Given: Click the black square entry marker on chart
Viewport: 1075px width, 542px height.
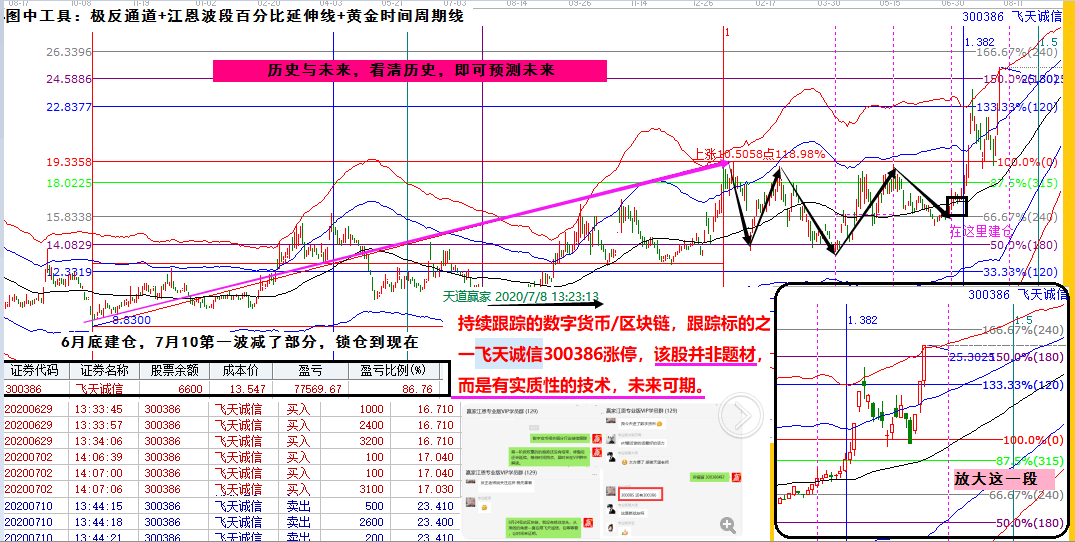Looking at the screenshot, I should click(957, 207).
